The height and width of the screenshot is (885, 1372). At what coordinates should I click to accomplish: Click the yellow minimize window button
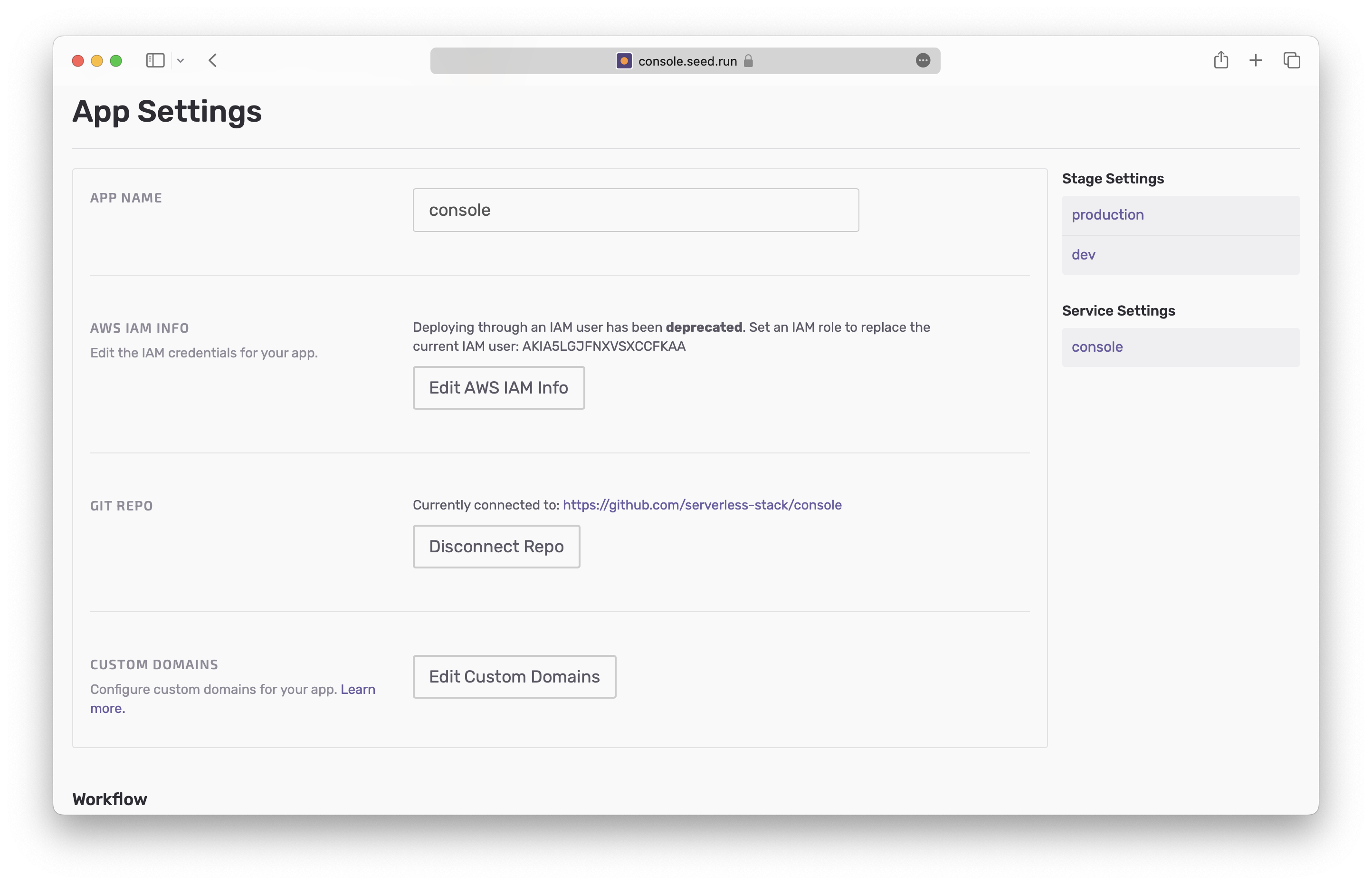(x=97, y=61)
